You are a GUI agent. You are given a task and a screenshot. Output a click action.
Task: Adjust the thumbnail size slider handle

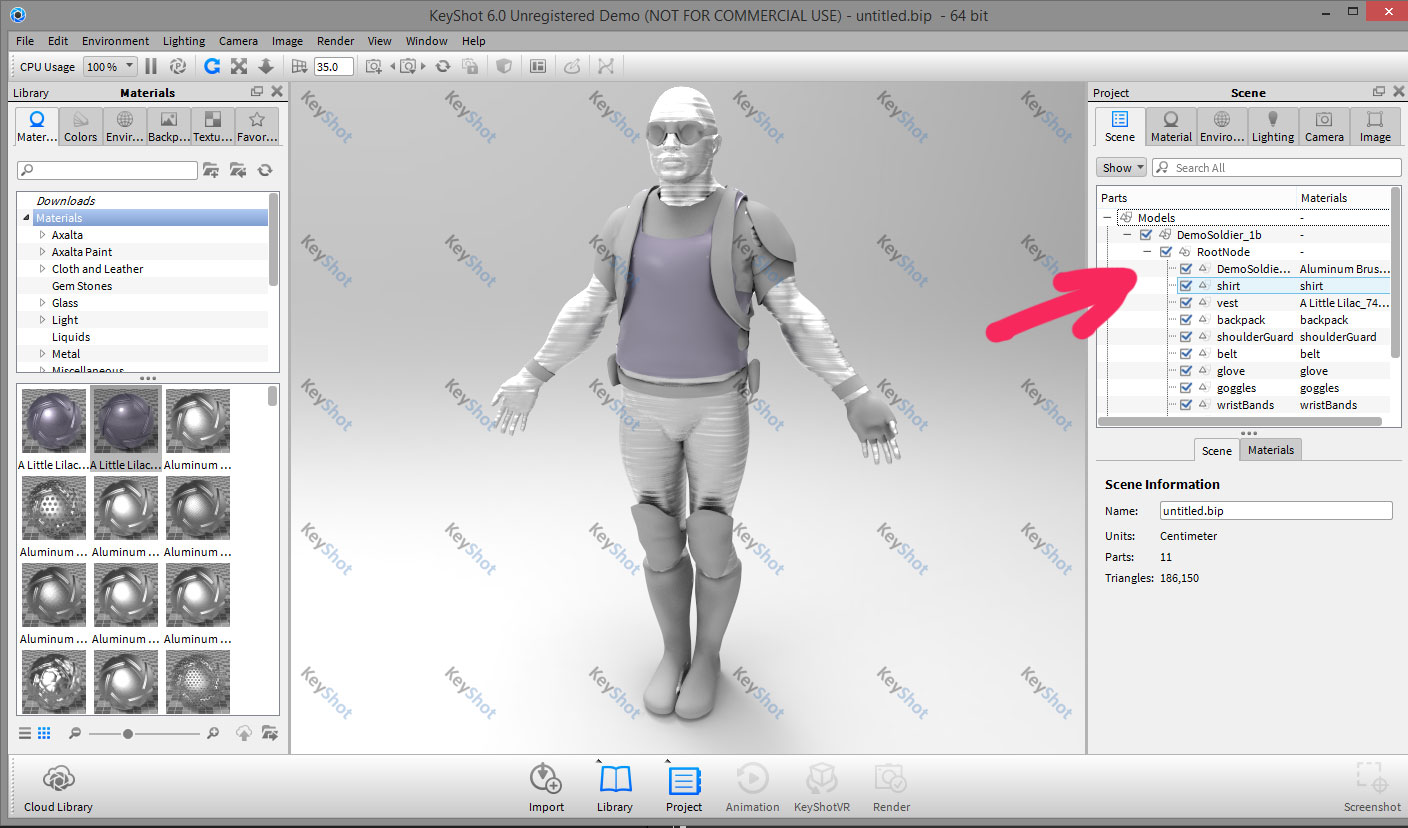click(128, 734)
